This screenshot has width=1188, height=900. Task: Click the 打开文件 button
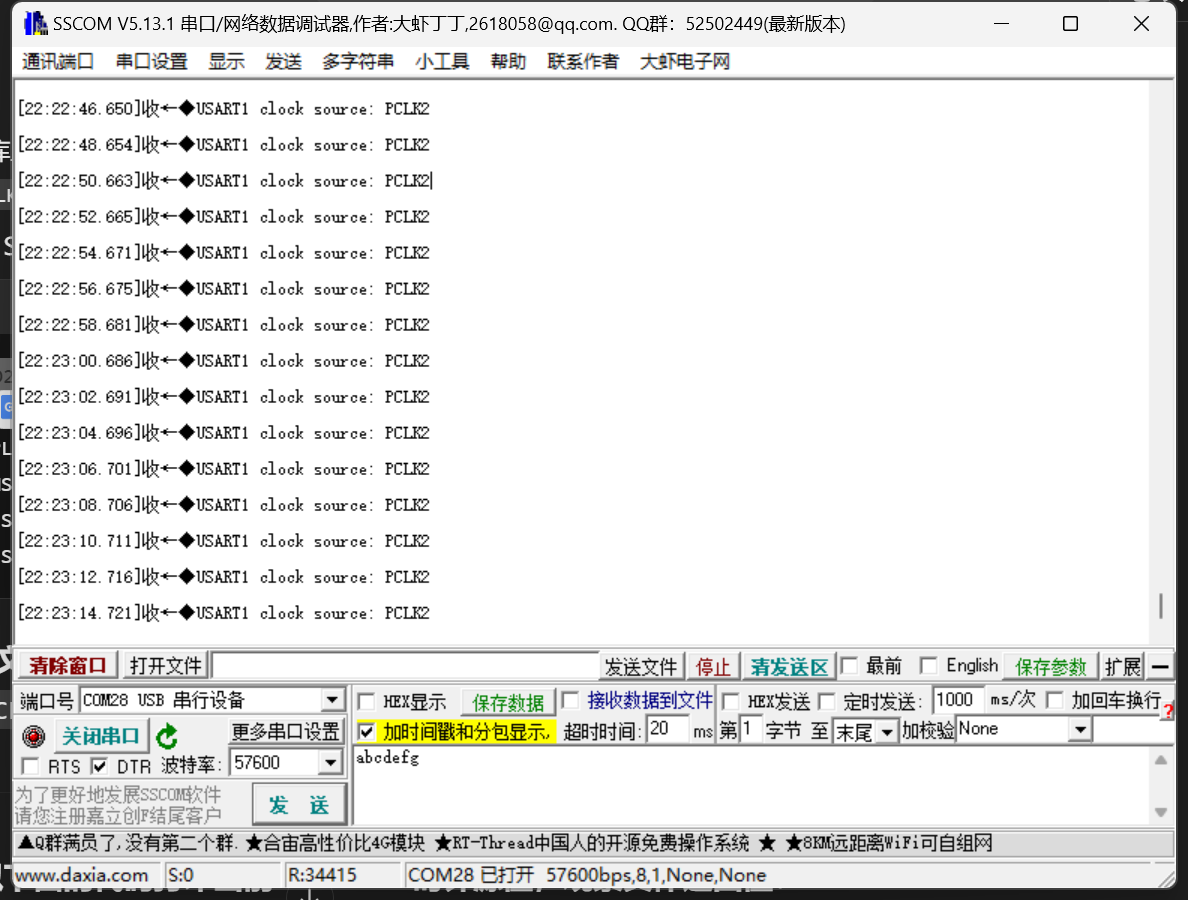[166, 666]
